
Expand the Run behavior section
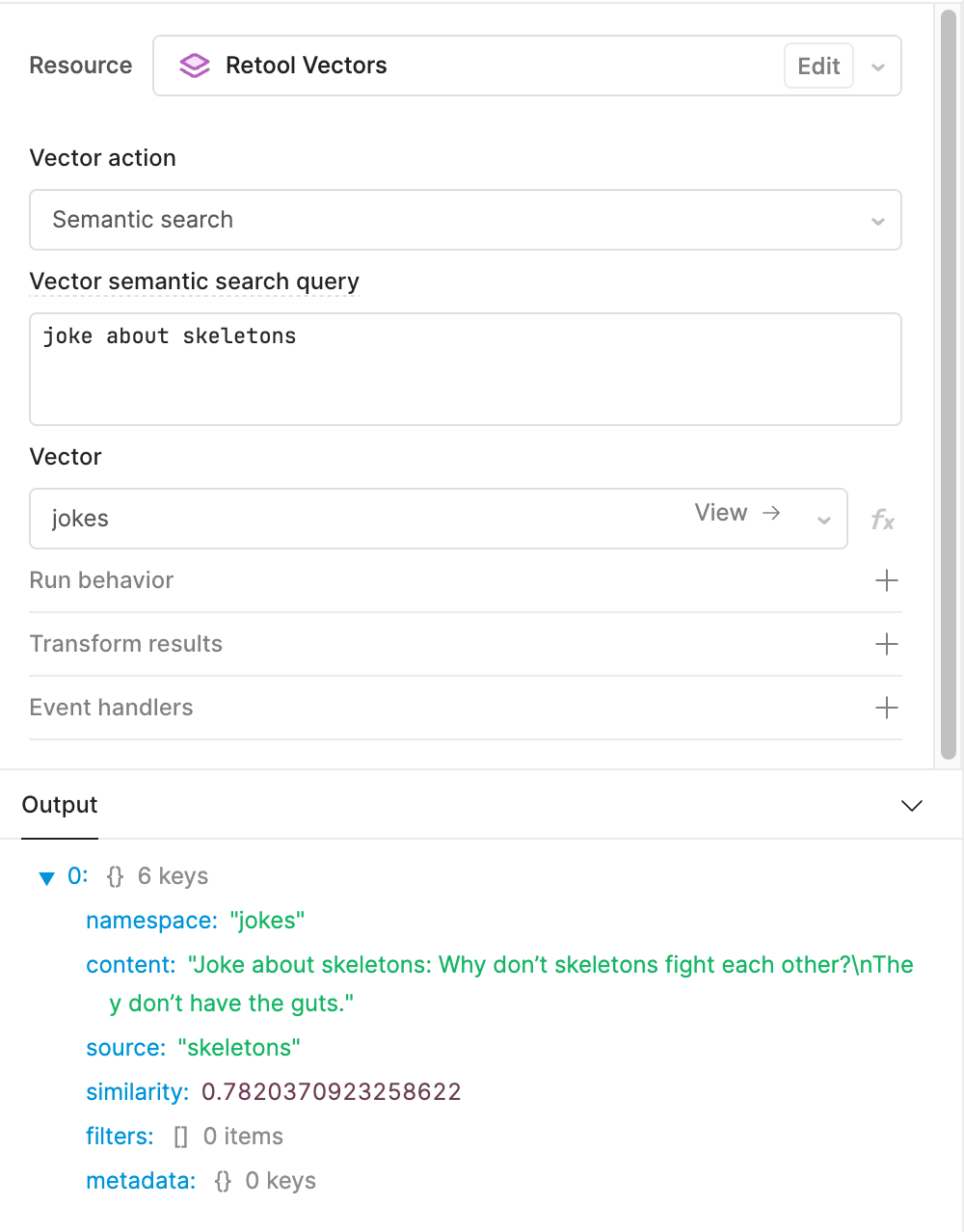(465, 580)
